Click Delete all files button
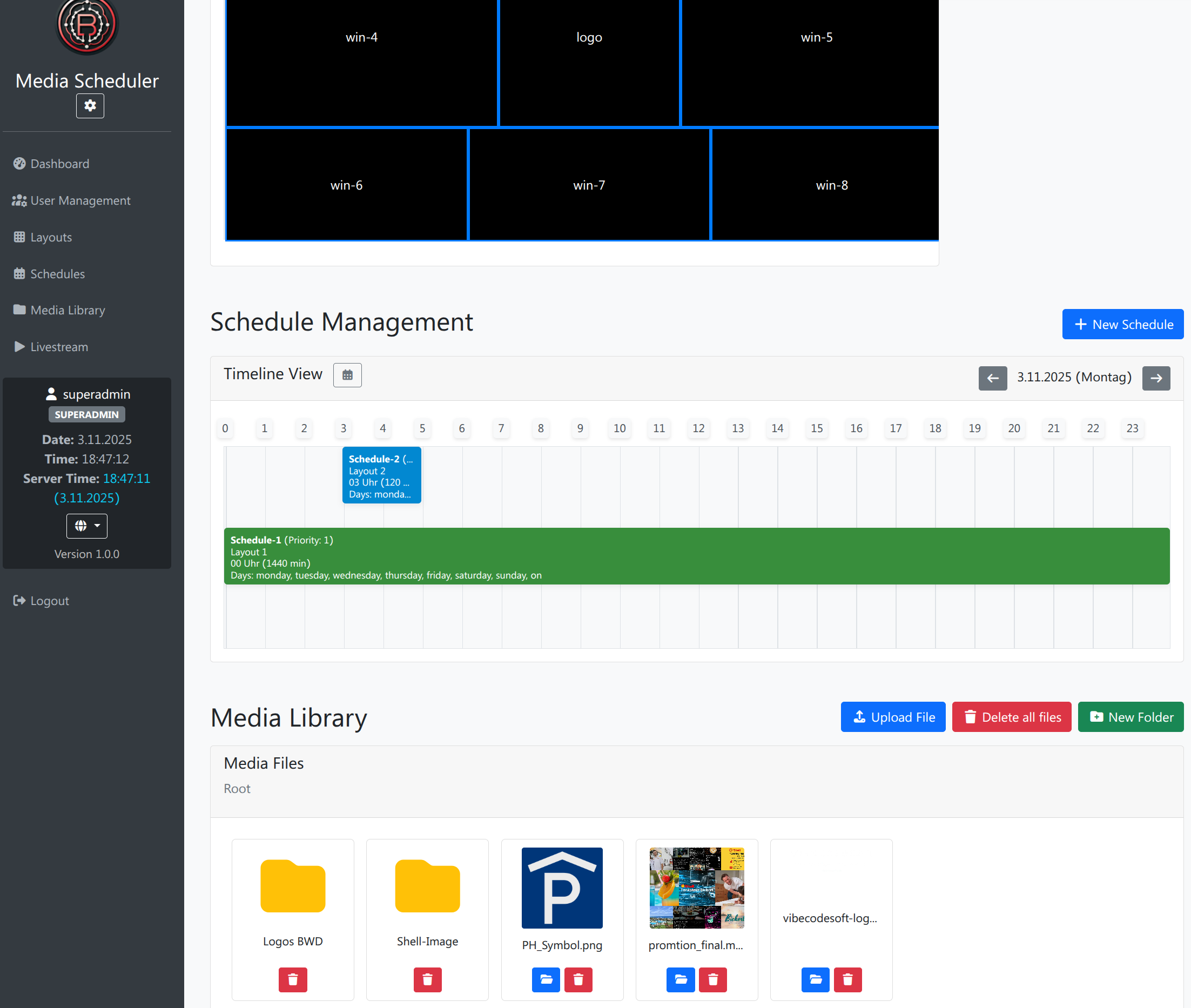The height and width of the screenshot is (1008, 1191). tap(1011, 717)
